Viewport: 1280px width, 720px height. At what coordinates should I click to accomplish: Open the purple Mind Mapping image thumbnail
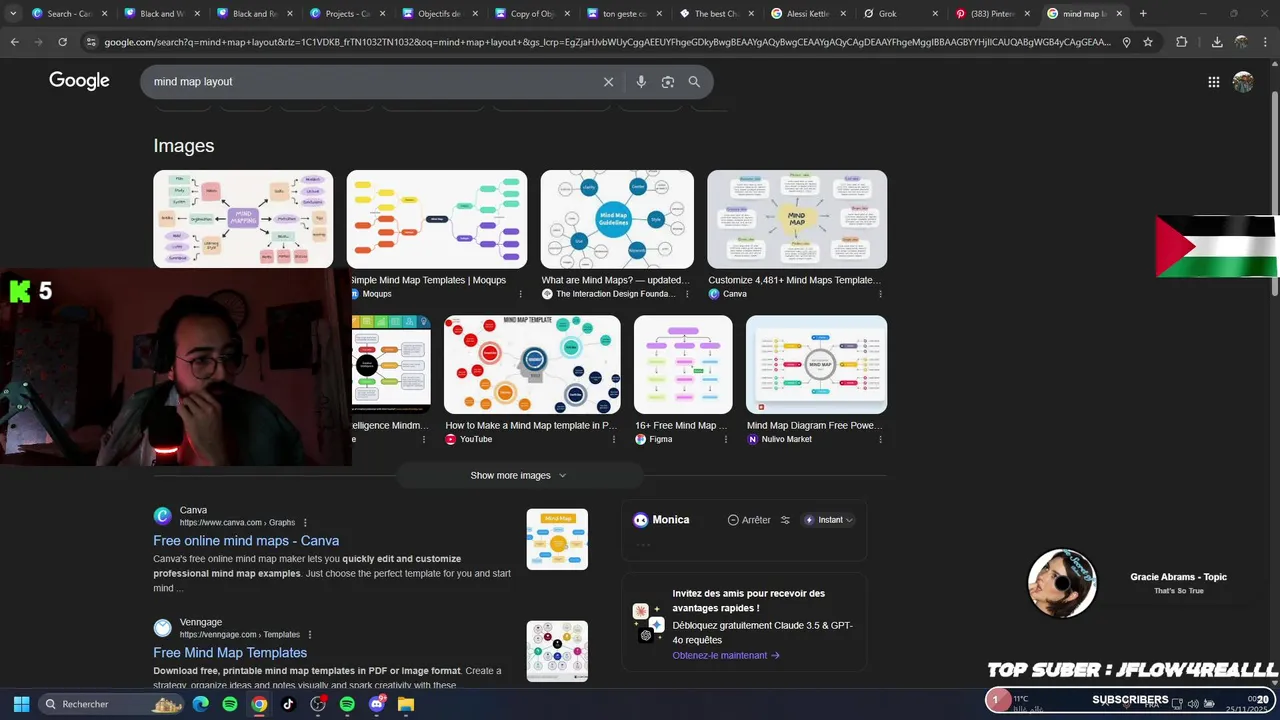point(243,219)
